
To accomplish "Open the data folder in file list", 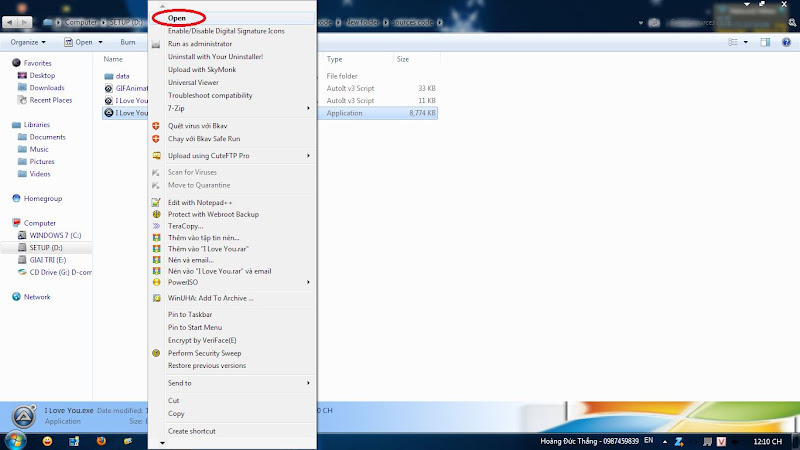I will (122, 76).
